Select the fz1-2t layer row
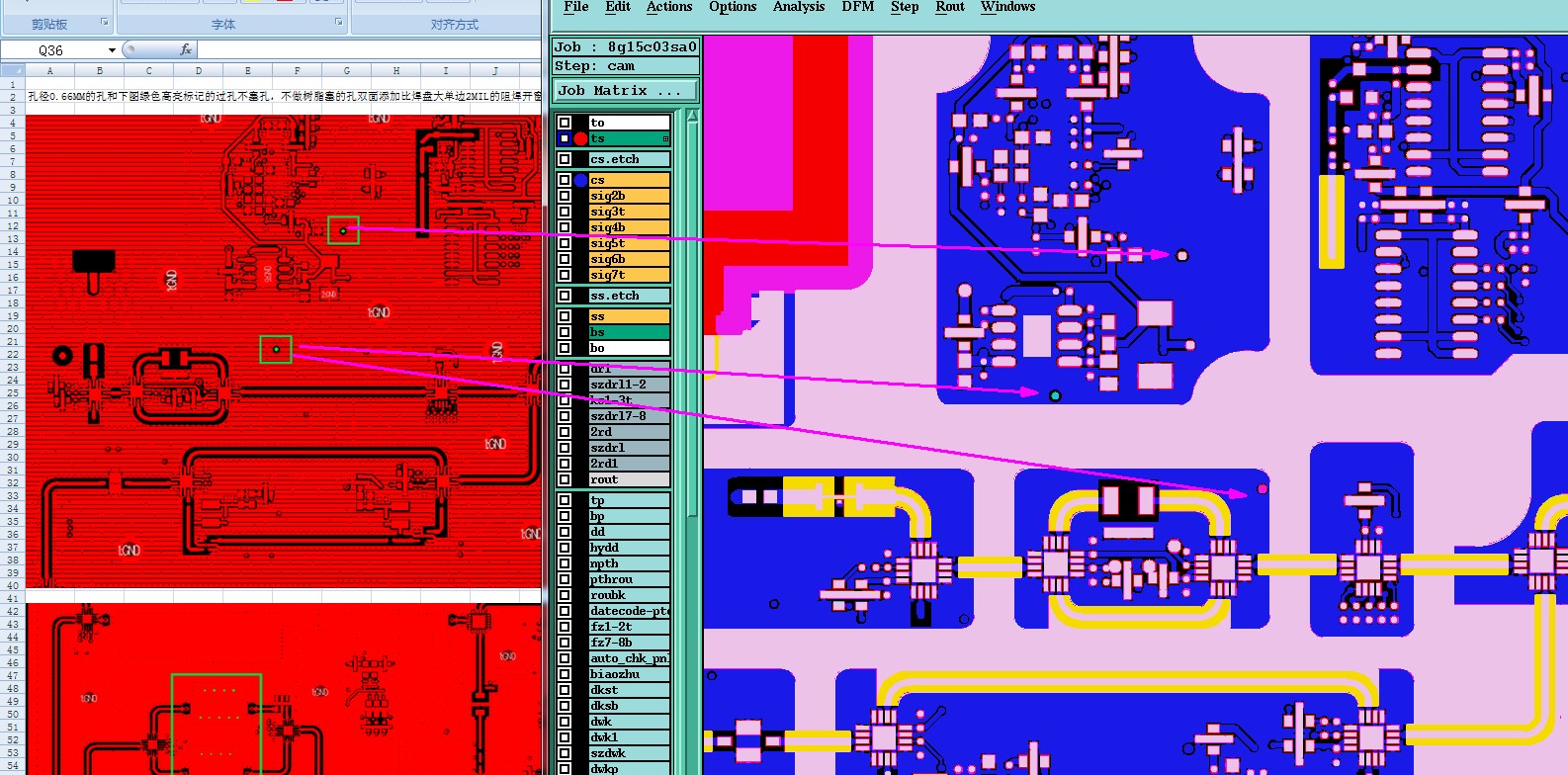Viewport: 1568px width, 775px height. click(630, 627)
